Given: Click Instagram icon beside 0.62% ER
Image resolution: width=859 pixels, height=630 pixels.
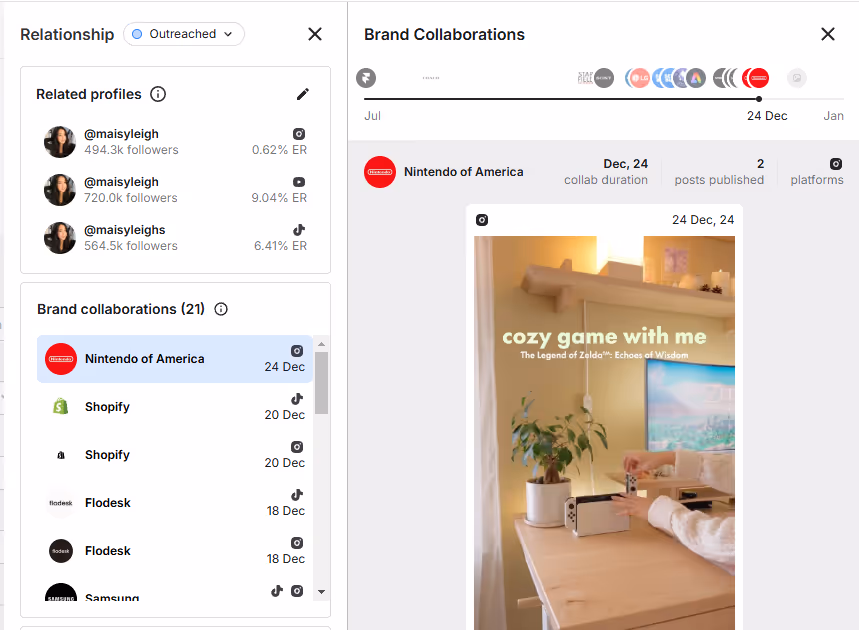Looking at the screenshot, I should tap(299, 134).
